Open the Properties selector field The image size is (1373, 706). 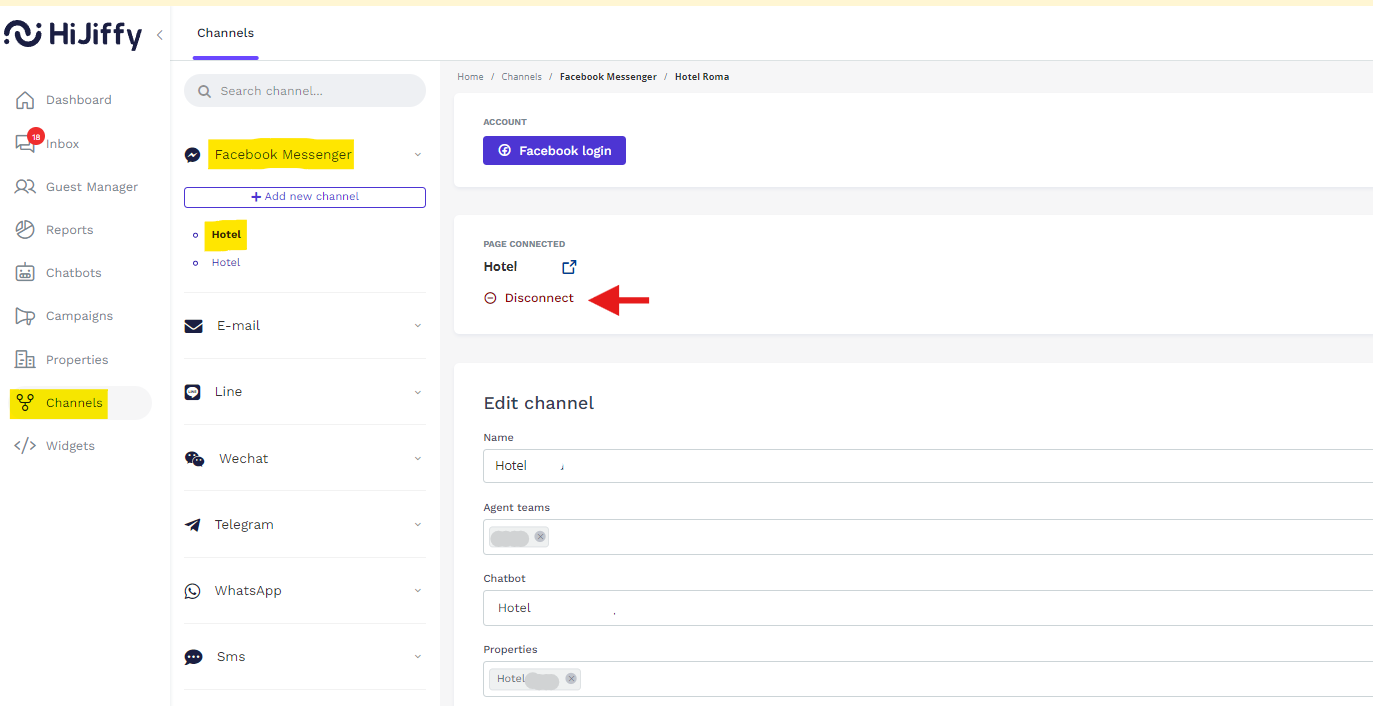tap(928, 679)
